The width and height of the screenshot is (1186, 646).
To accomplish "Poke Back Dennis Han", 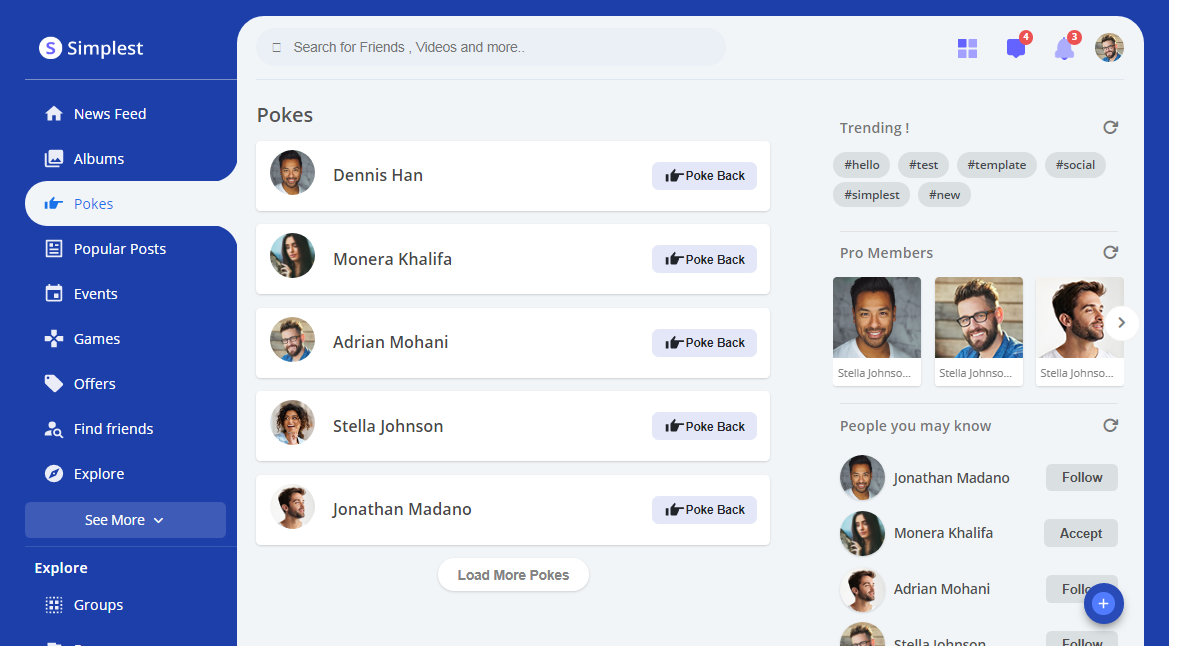I will tap(704, 176).
